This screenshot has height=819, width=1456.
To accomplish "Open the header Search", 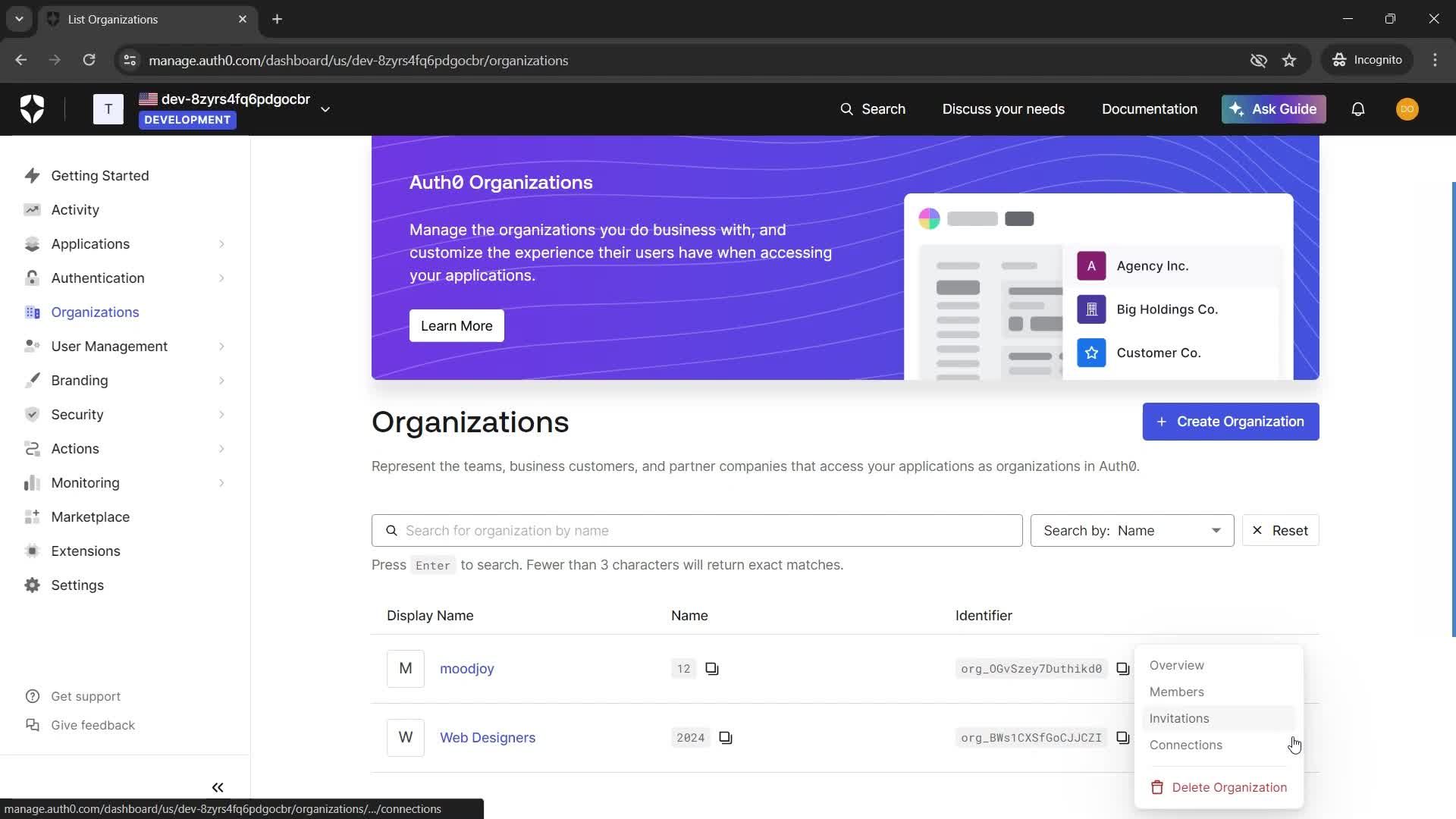I will click(873, 109).
